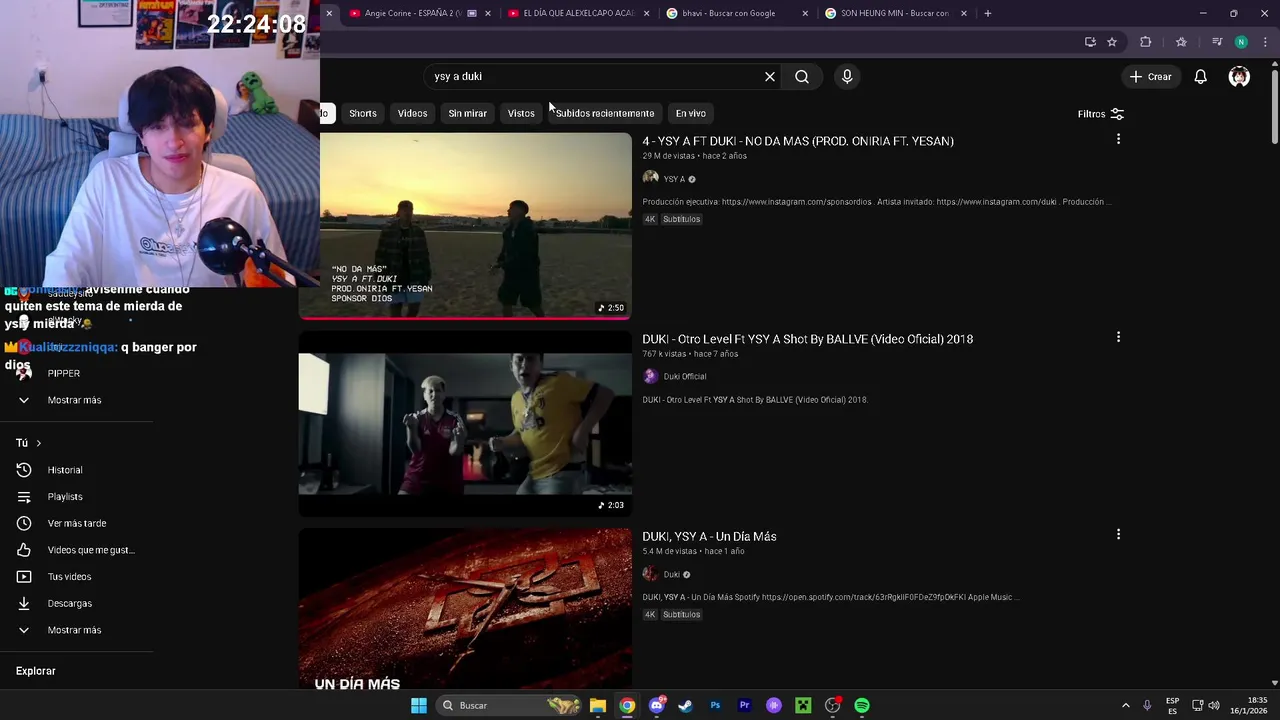
Task: Click the install app icon in address bar
Action: pos(1090,42)
